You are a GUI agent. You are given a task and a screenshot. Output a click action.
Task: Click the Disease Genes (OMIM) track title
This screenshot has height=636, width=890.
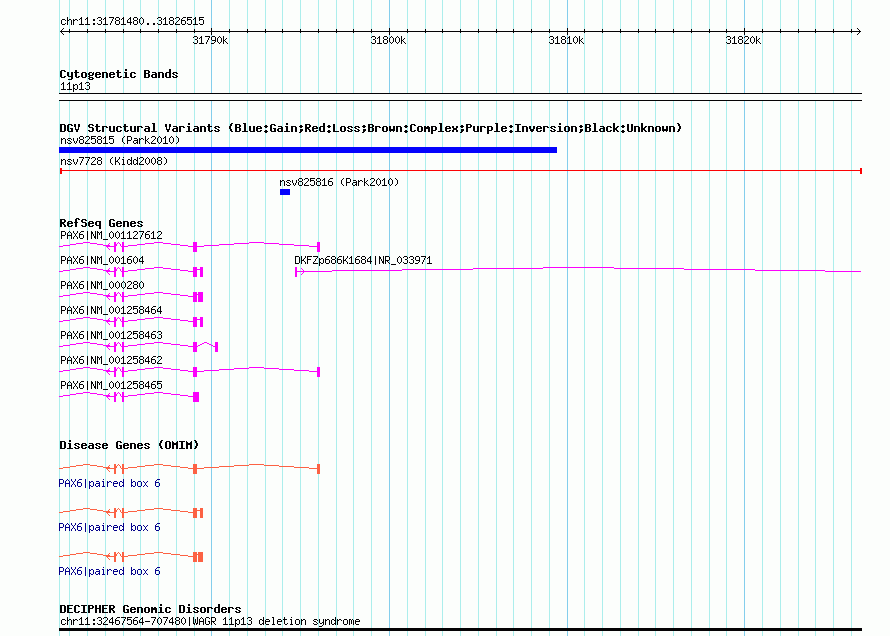point(129,445)
